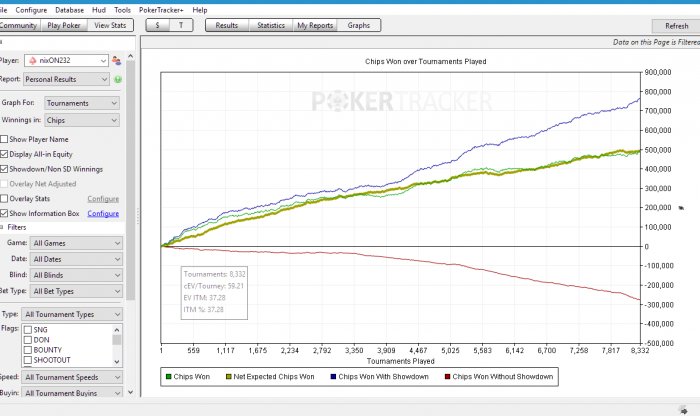This screenshot has width=700, height=416.
Task: Click the blue Chips Won With Showdown swatch
Action: pyautogui.click(x=333, y=377)
